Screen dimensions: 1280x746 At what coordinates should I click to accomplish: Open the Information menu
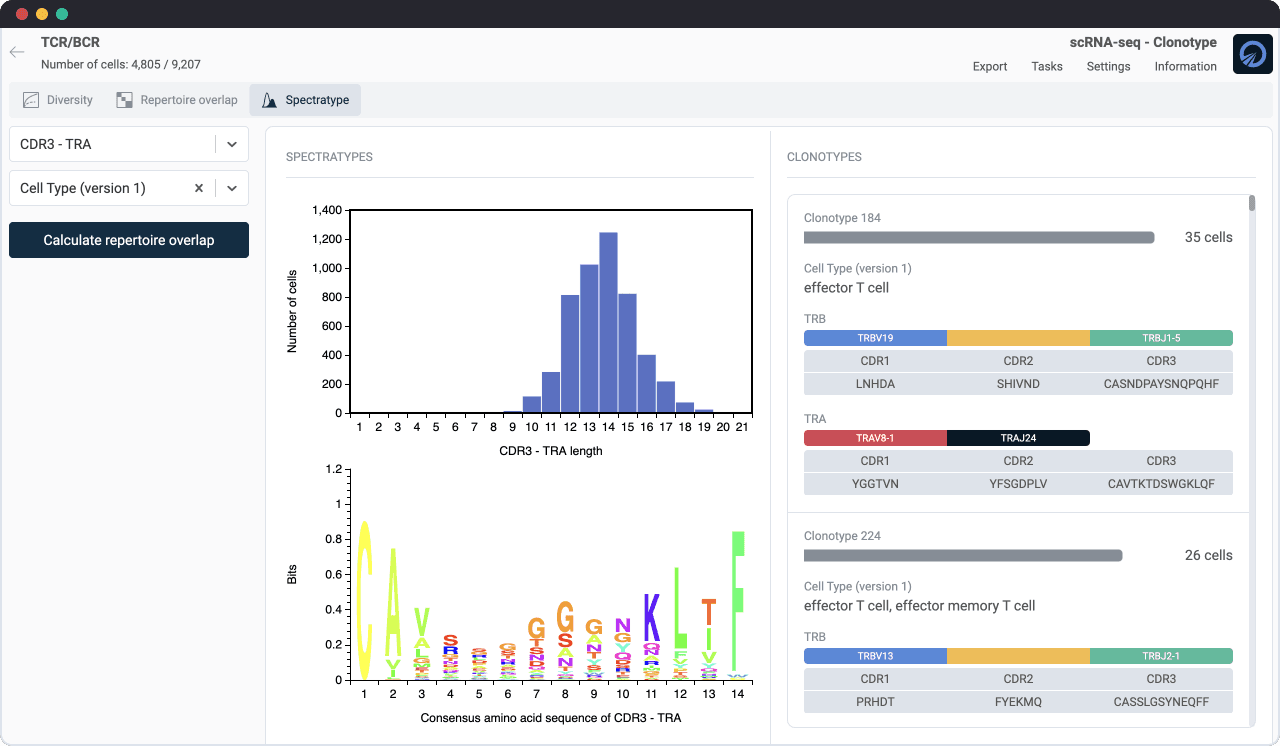(x=1185, y=66)
